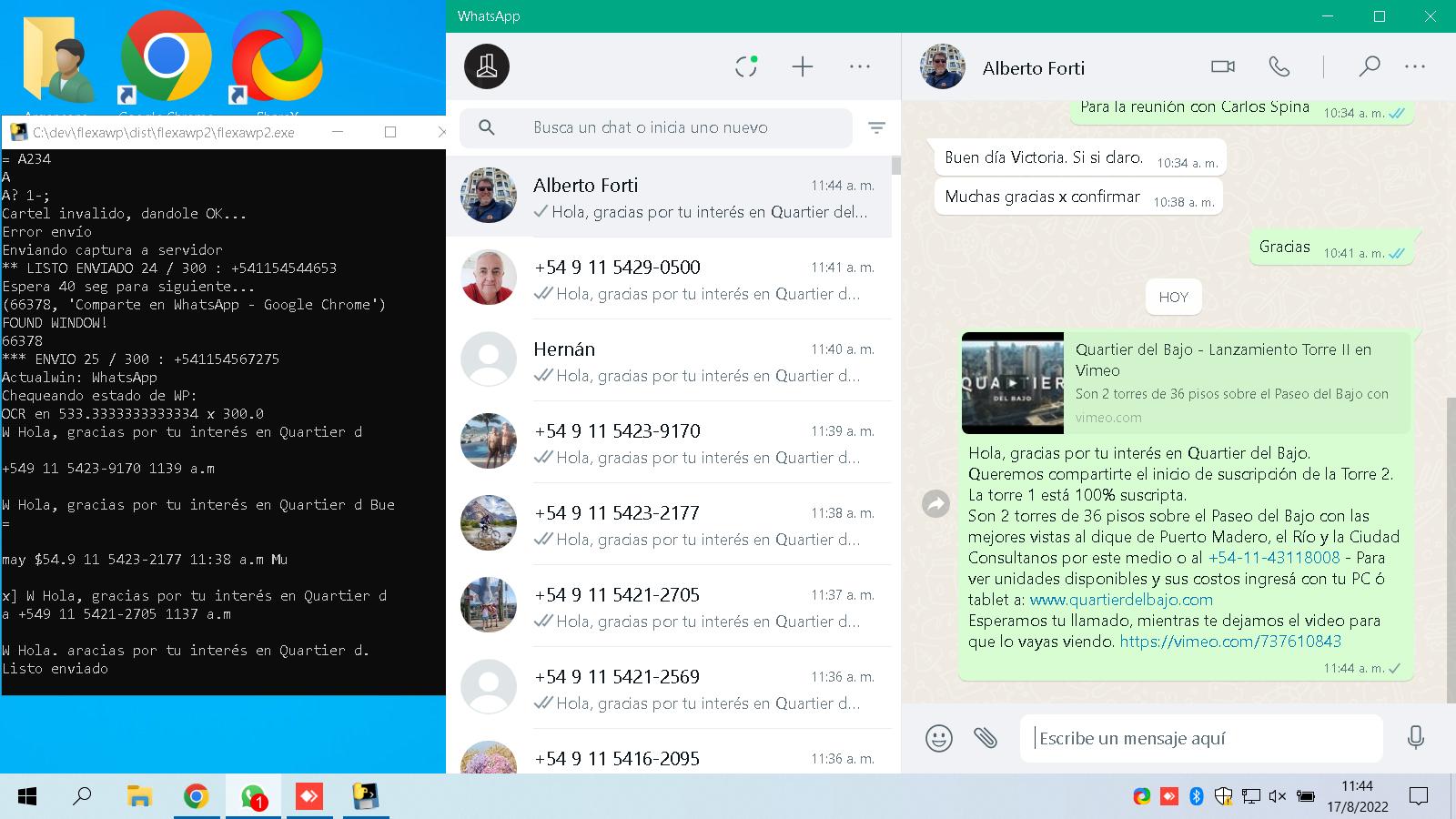Open the battery tray icon
Screen dimensions: 1456x819
1306,797
